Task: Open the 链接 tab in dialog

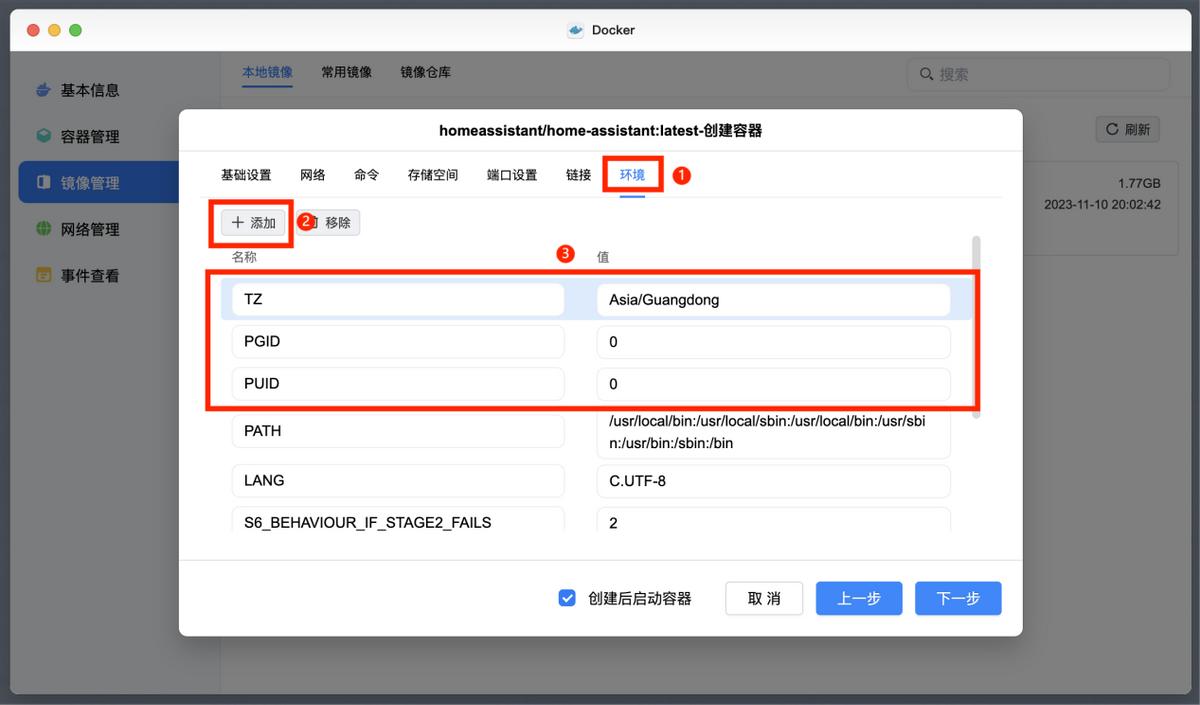Action: point(579,175)
